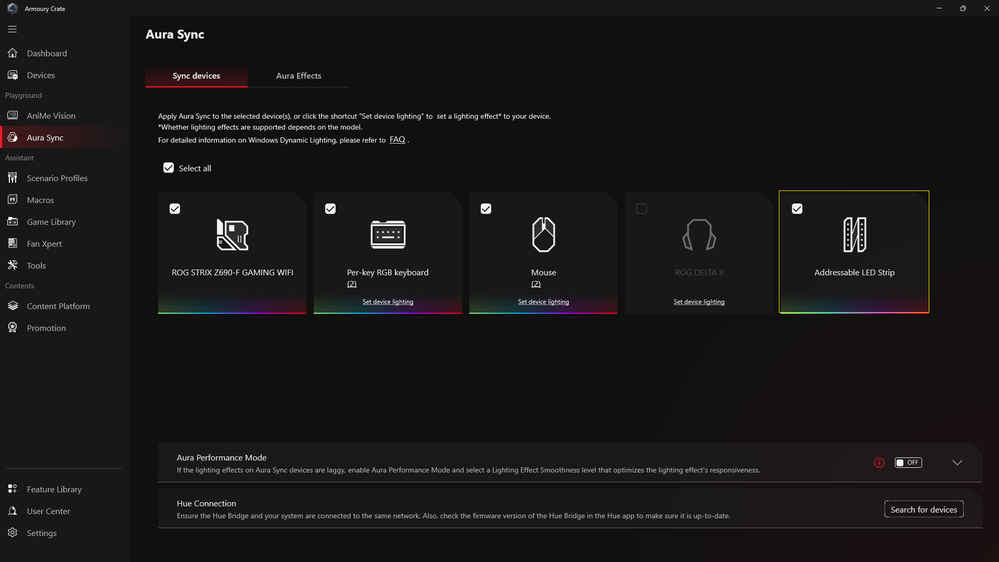Open the hamburger menu icon
This screenshot has width=999, height=562.
tap(12, 29)
